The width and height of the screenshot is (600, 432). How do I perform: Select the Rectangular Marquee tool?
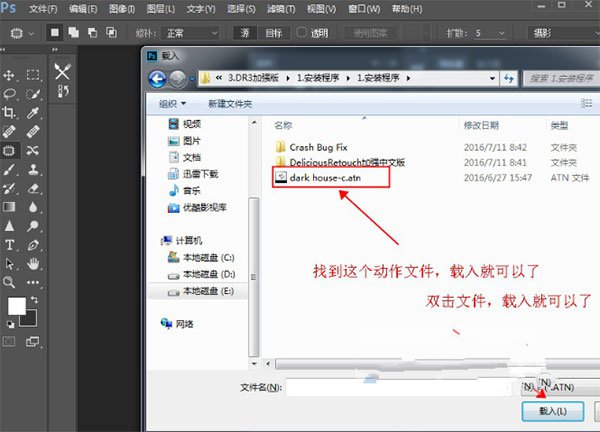click(33, 75)
